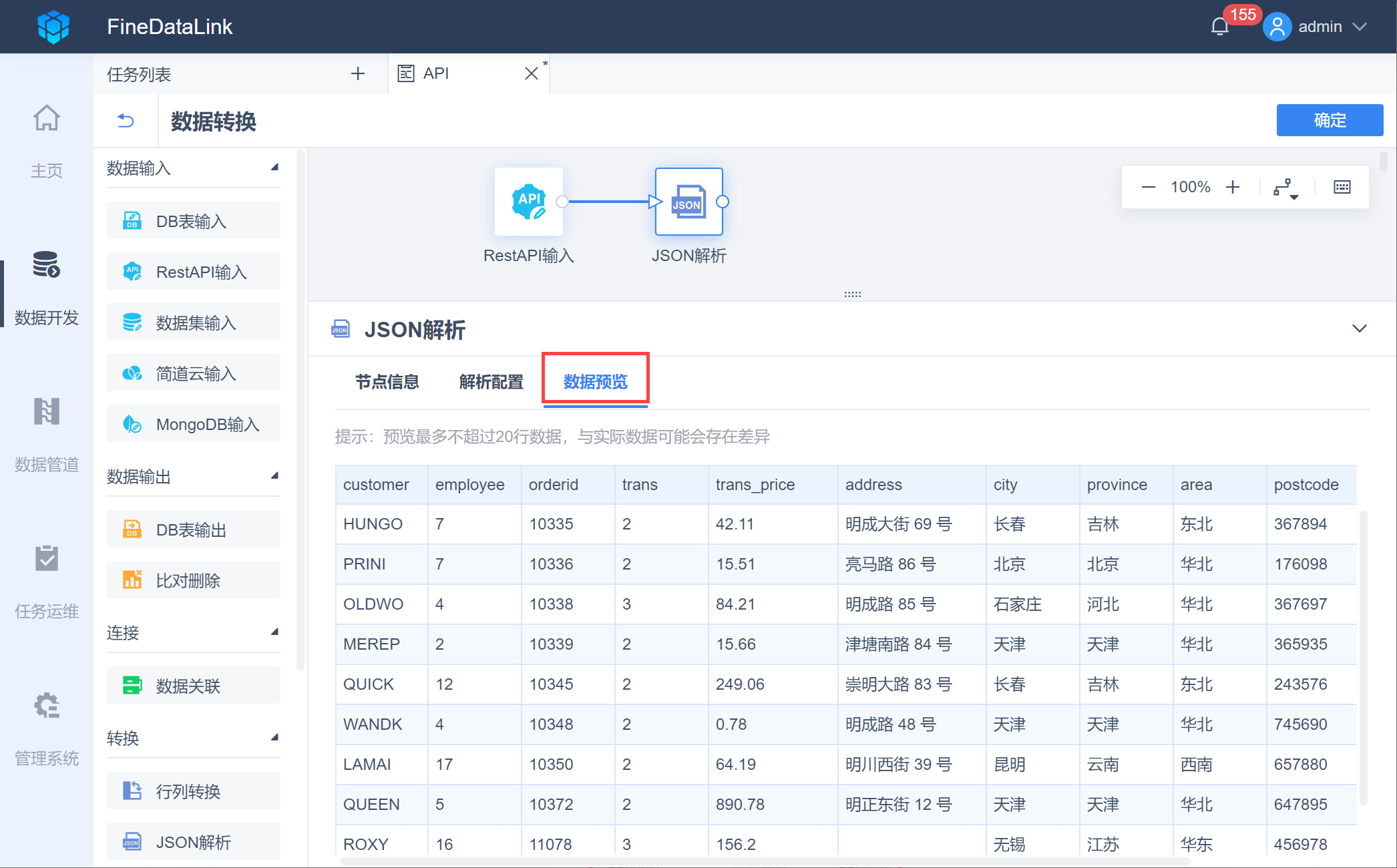Switch to the 解析配置 tab
This screenshot has height=868, width=1397.
click(x=491, y=382)
